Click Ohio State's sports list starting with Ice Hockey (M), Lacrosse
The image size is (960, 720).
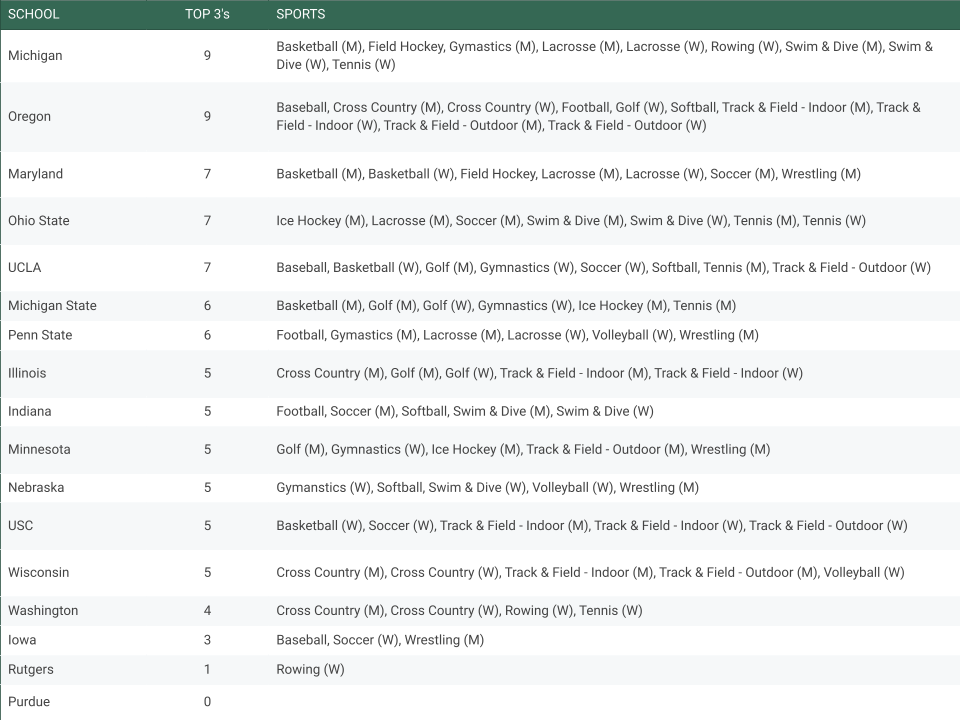[x=571, y=220]
